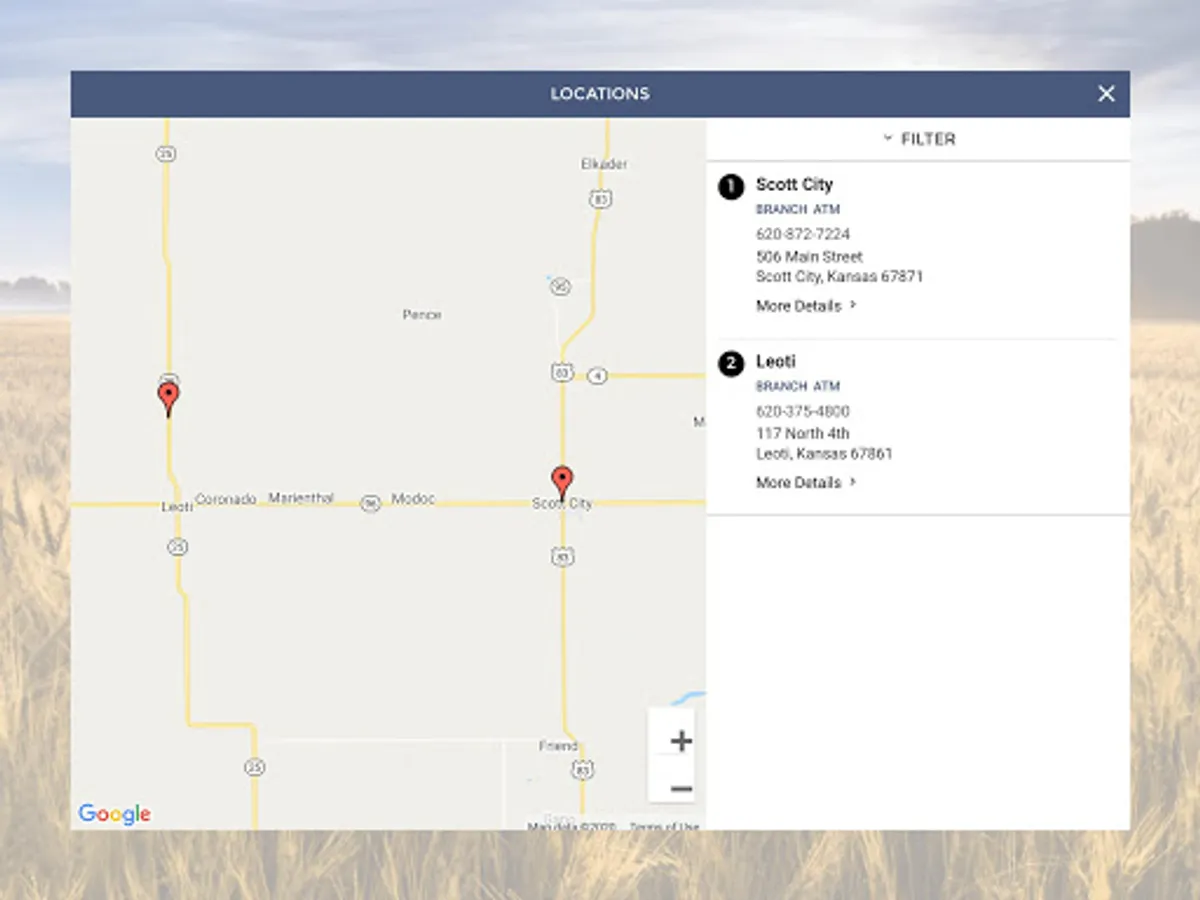Expand the Filter options
This screenshot has height=900, width=1200.
point(918,139)
